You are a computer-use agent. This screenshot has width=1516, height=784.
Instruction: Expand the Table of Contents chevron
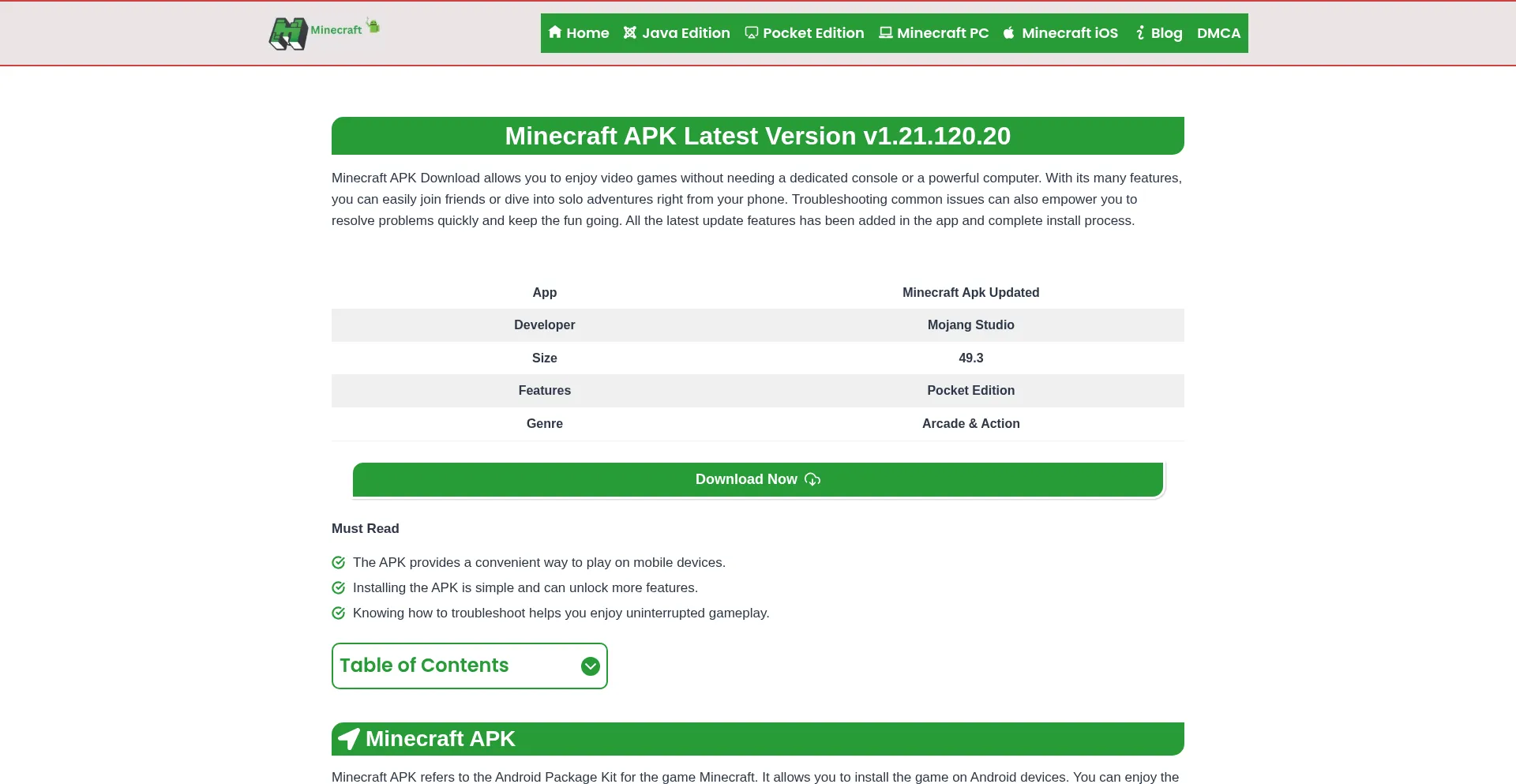[x=590, y=666]
